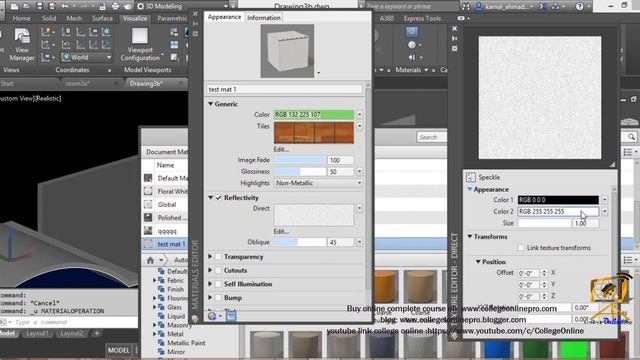
Task: Click the search binoculars icon in title bar
Action: tap(466, 6)
